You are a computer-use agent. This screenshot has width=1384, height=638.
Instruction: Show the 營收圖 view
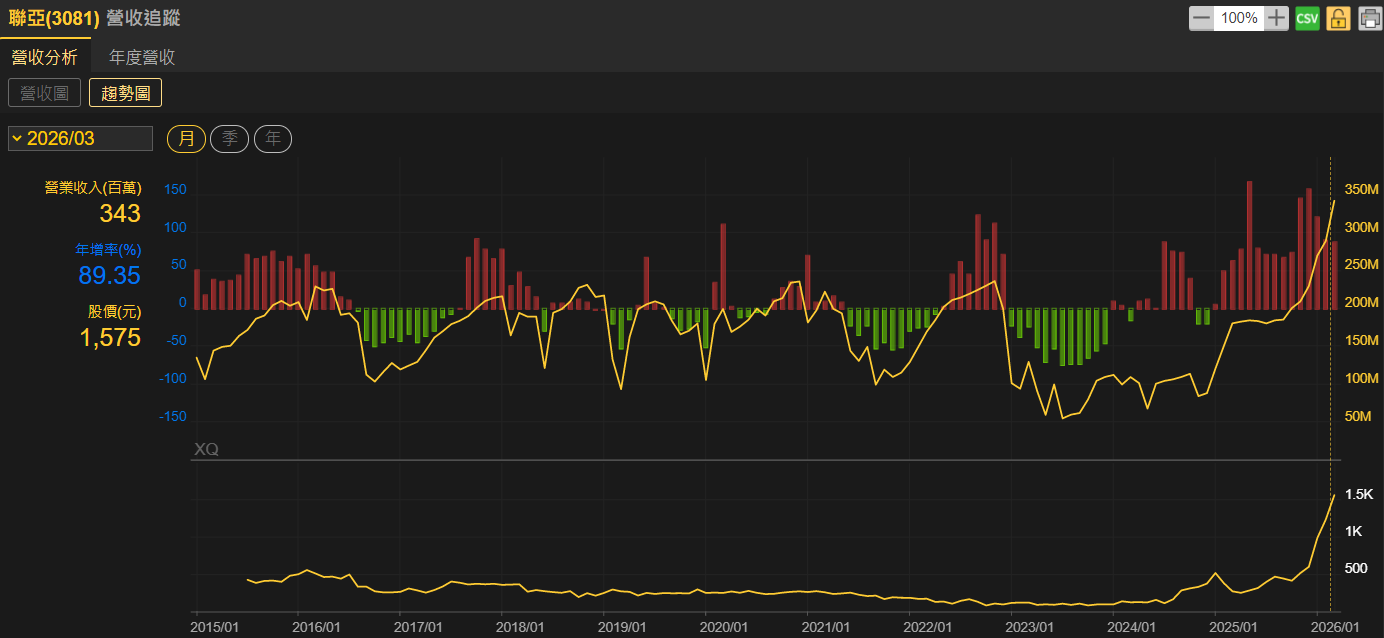[44, 93]
